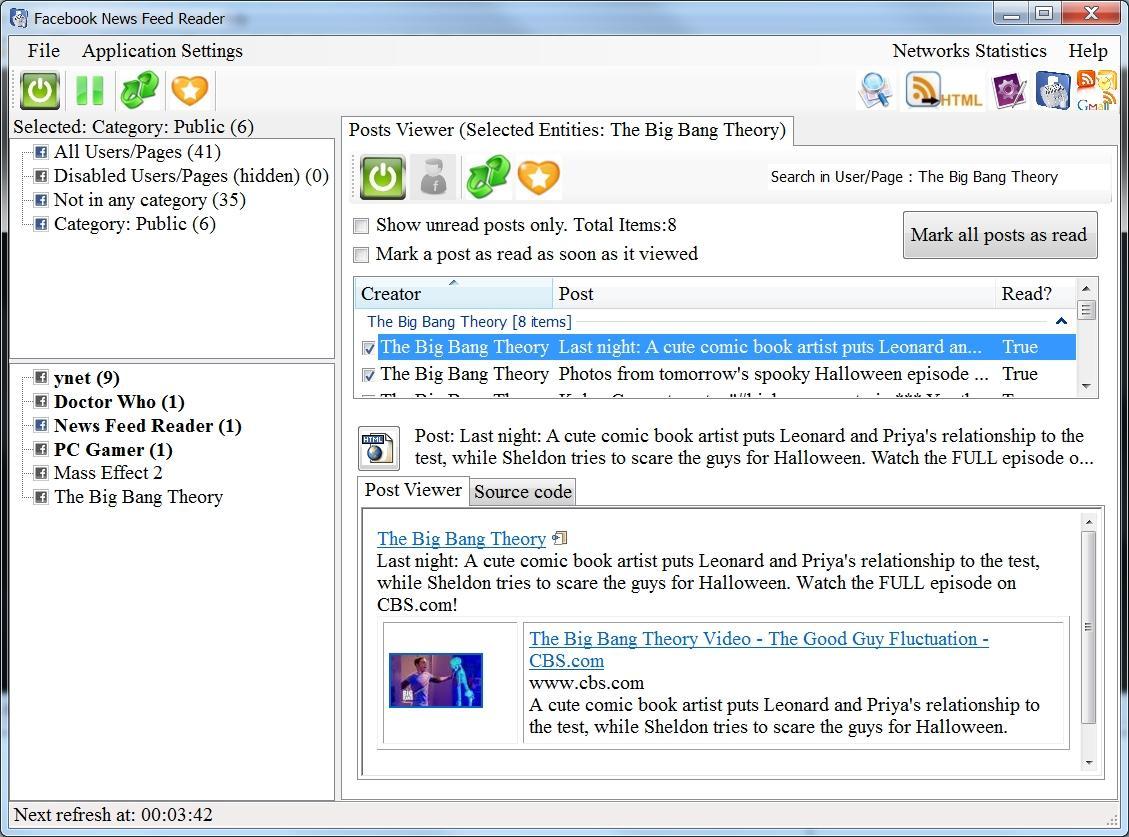Open The Good Guy Fluctuation video link
This screenshot has height=837, width=1129.
758,649
